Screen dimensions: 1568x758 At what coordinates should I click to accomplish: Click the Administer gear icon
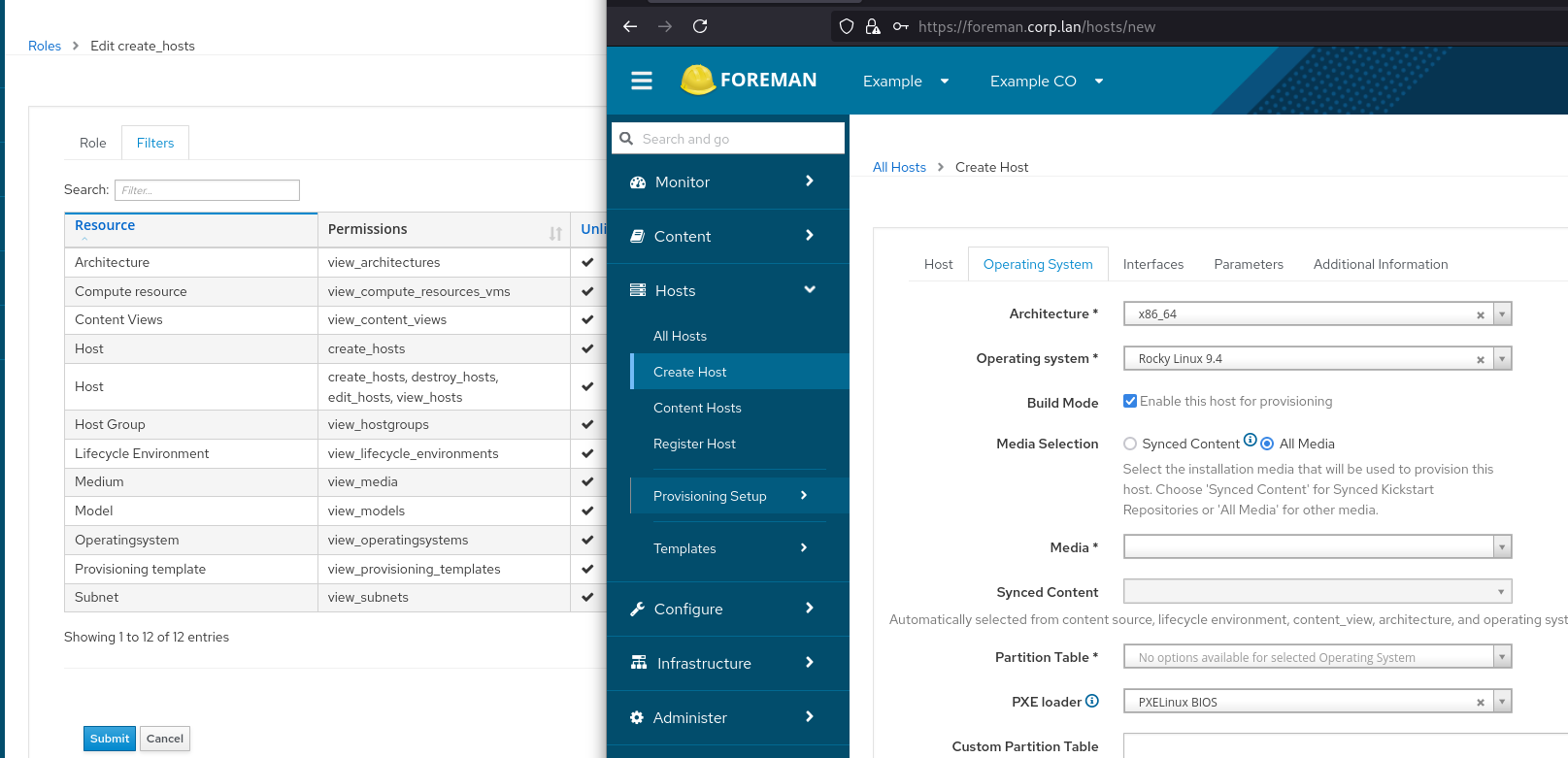point(637,717)
